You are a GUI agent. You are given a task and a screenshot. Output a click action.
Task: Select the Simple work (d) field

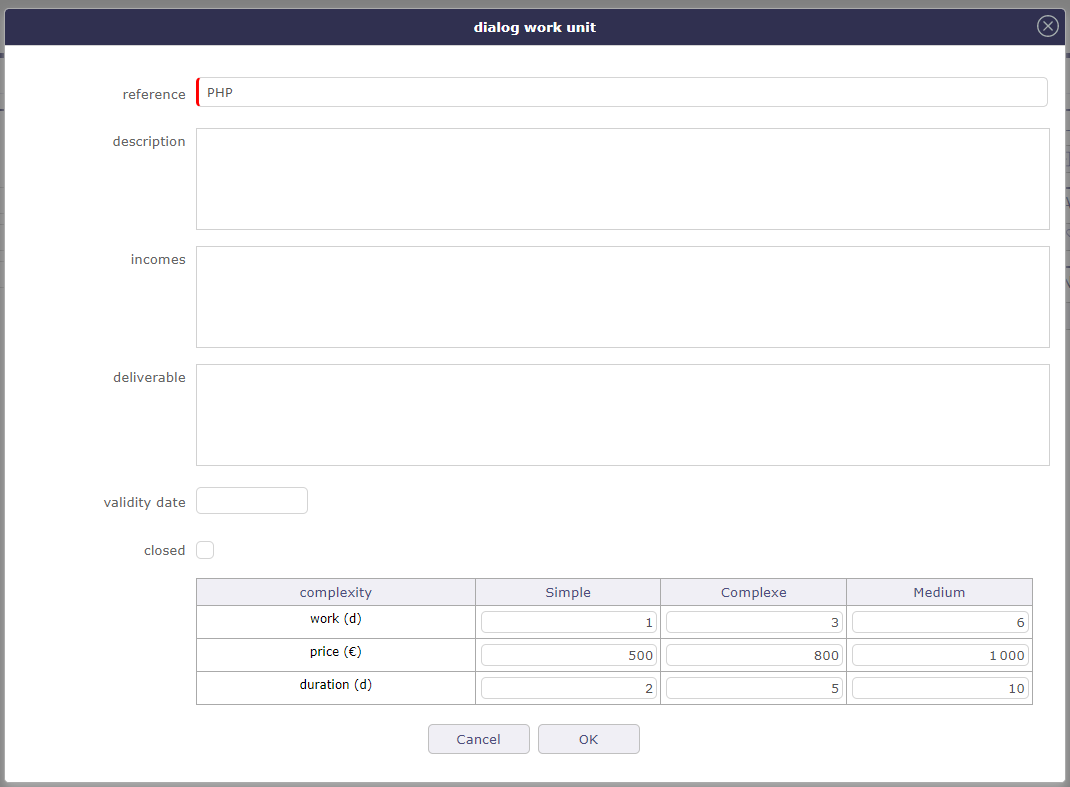pos(568,622)
